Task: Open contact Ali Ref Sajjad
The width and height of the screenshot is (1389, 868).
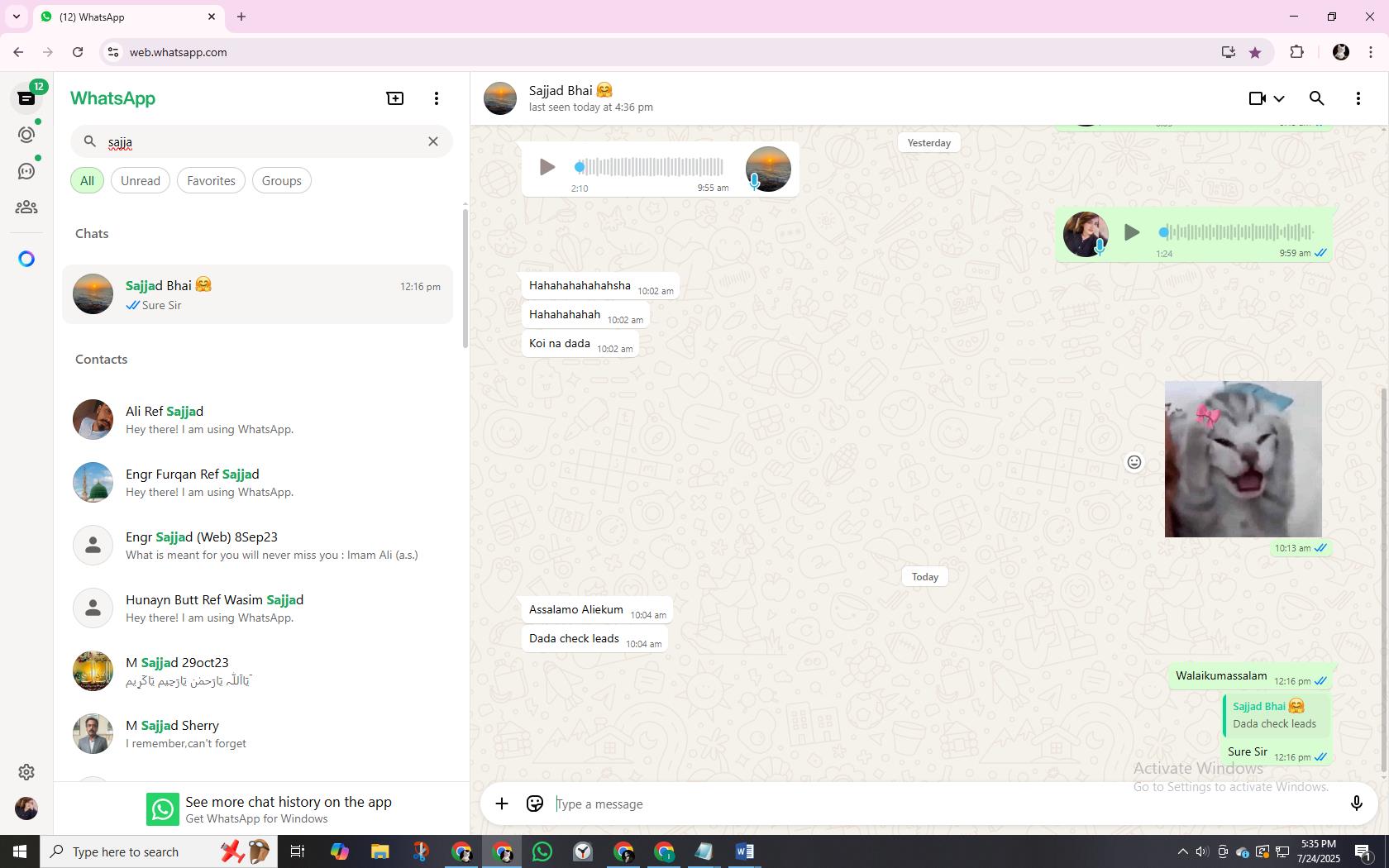Action: [257, 420]
